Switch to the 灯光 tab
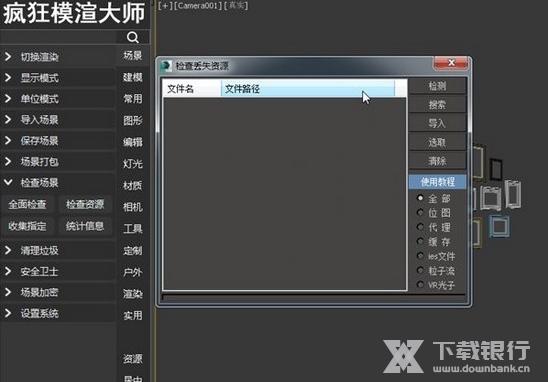This screenshot has width=548, height=382. click(133, 164)
